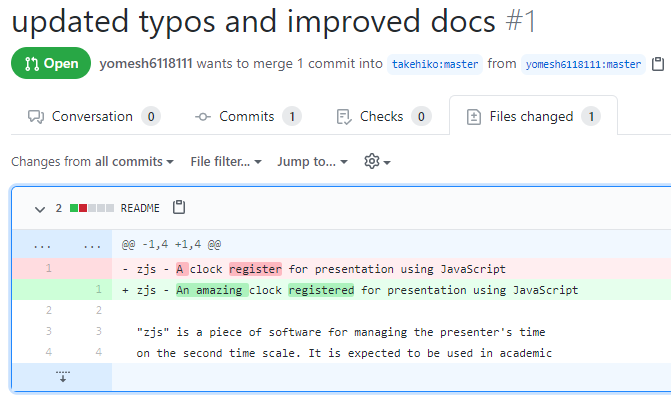671x401 pixels.
Task: Click the highlighted word 'registered'
Action: (321, 290)
